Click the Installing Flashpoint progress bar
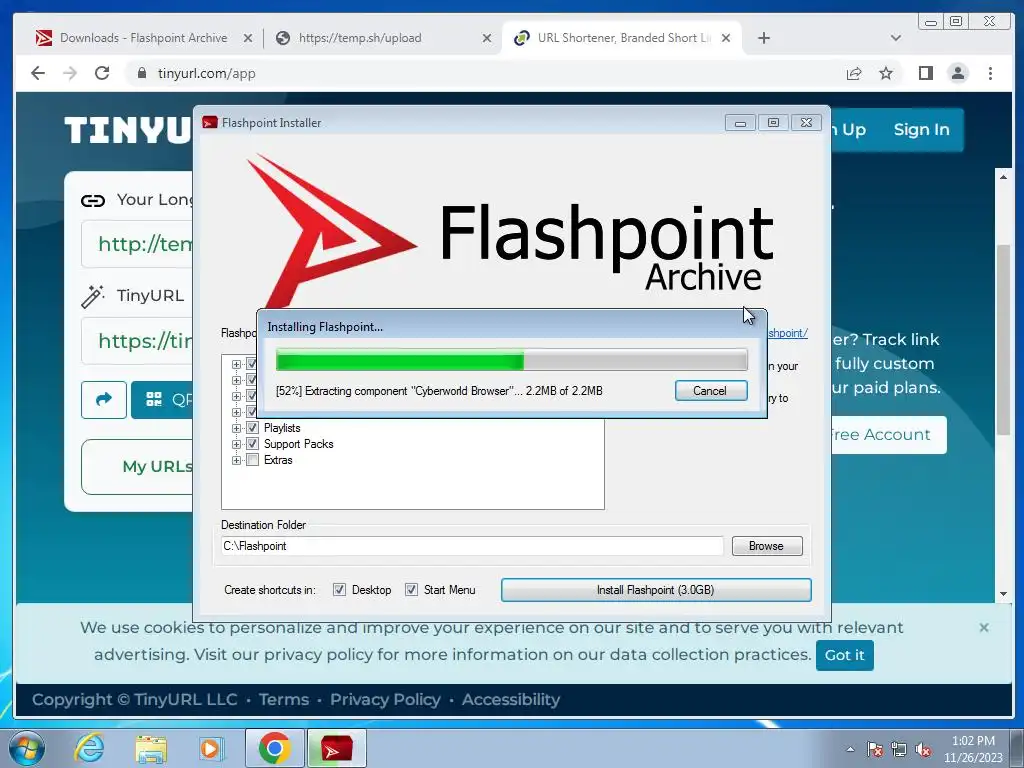This screenshot has width=1024, height=768. coord(511,360)
